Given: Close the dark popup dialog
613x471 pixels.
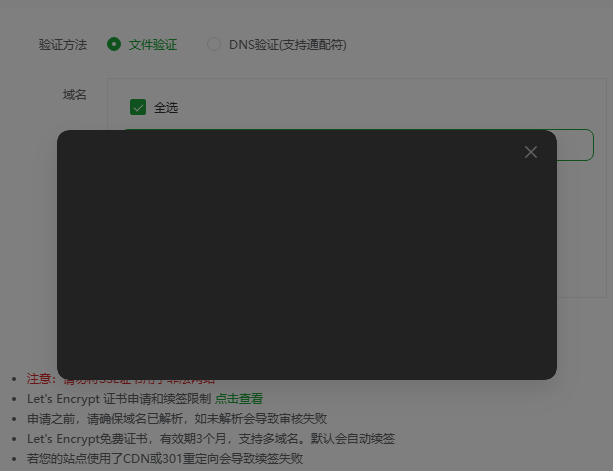Looking at the screenshot, I should tap(530, 152).
